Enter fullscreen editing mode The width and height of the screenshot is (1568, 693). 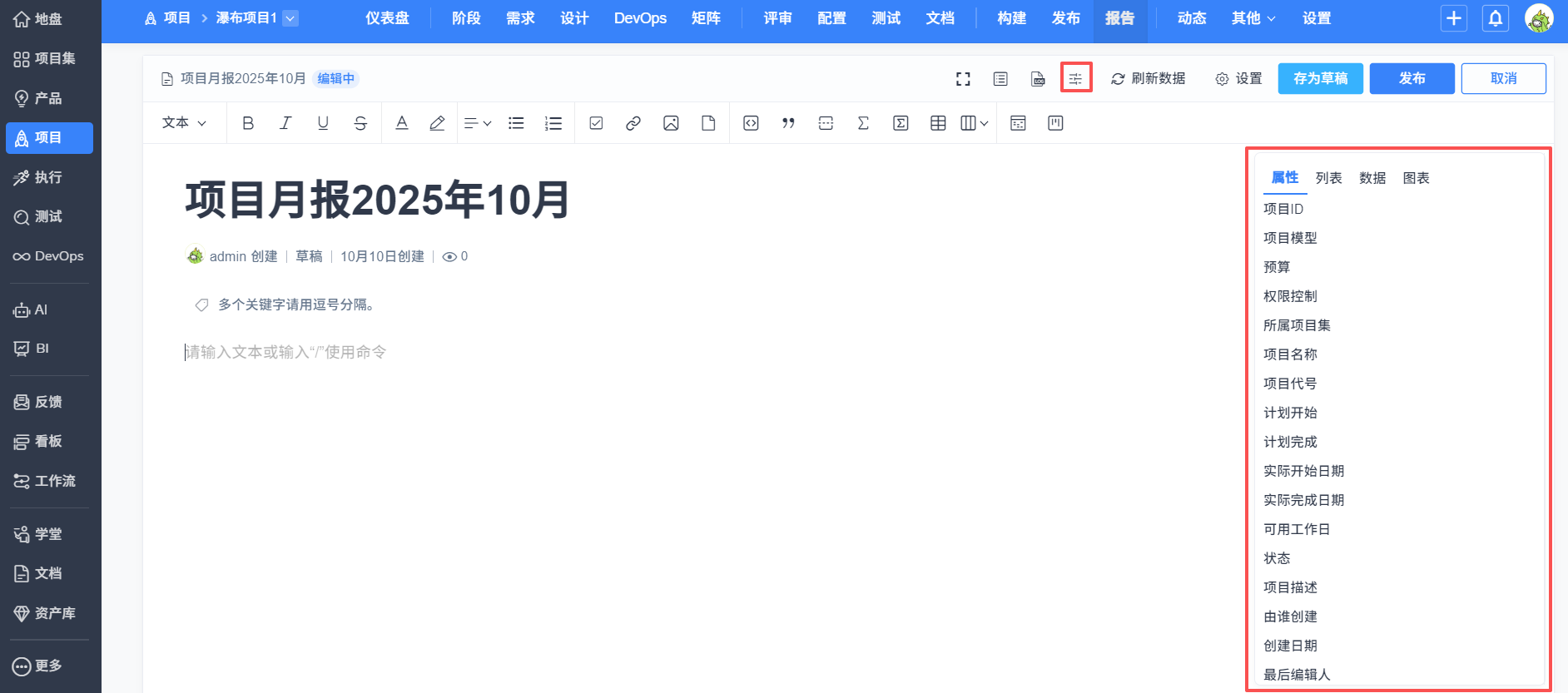coord(963,79)
